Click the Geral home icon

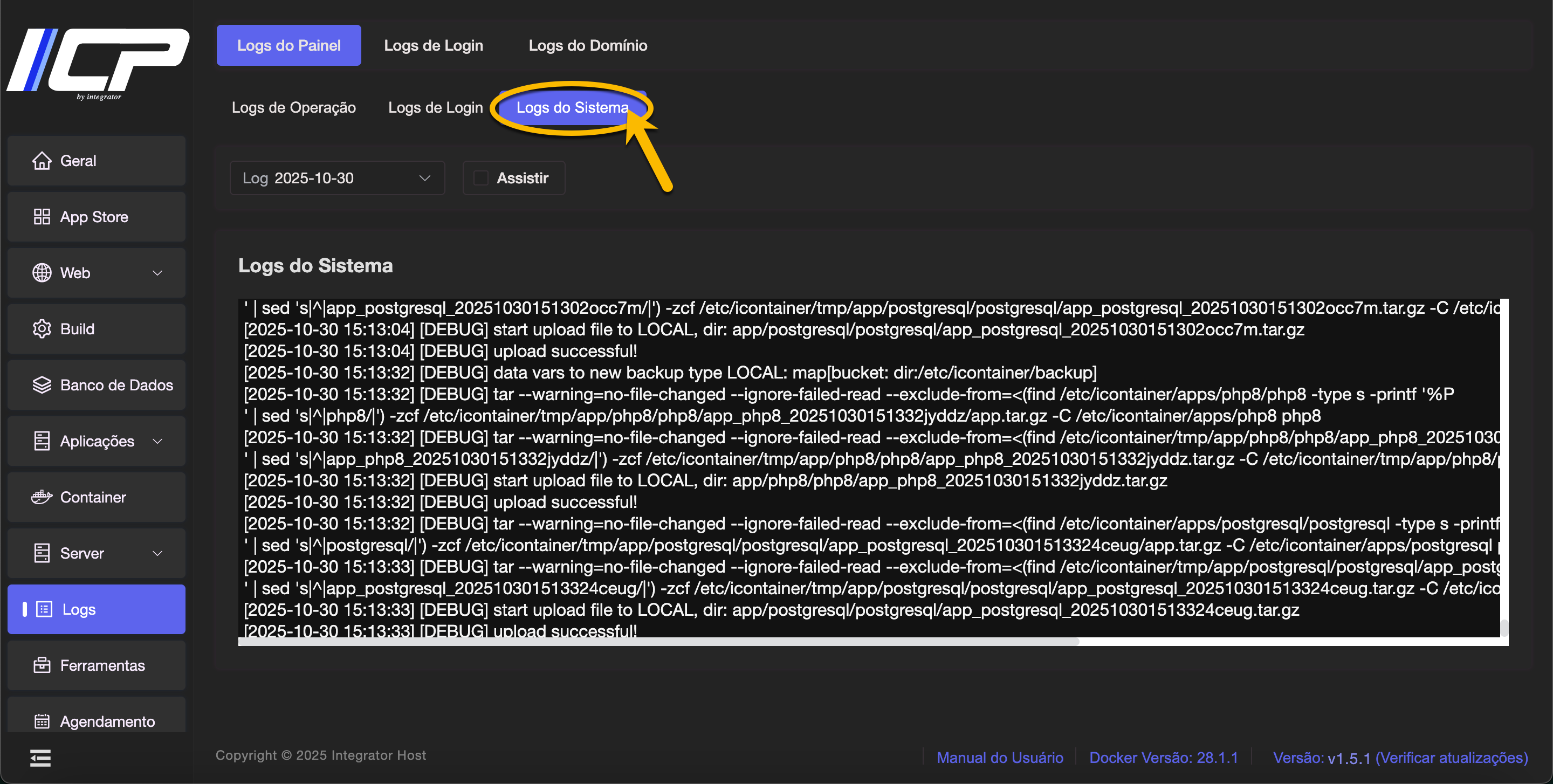(42, 161)
